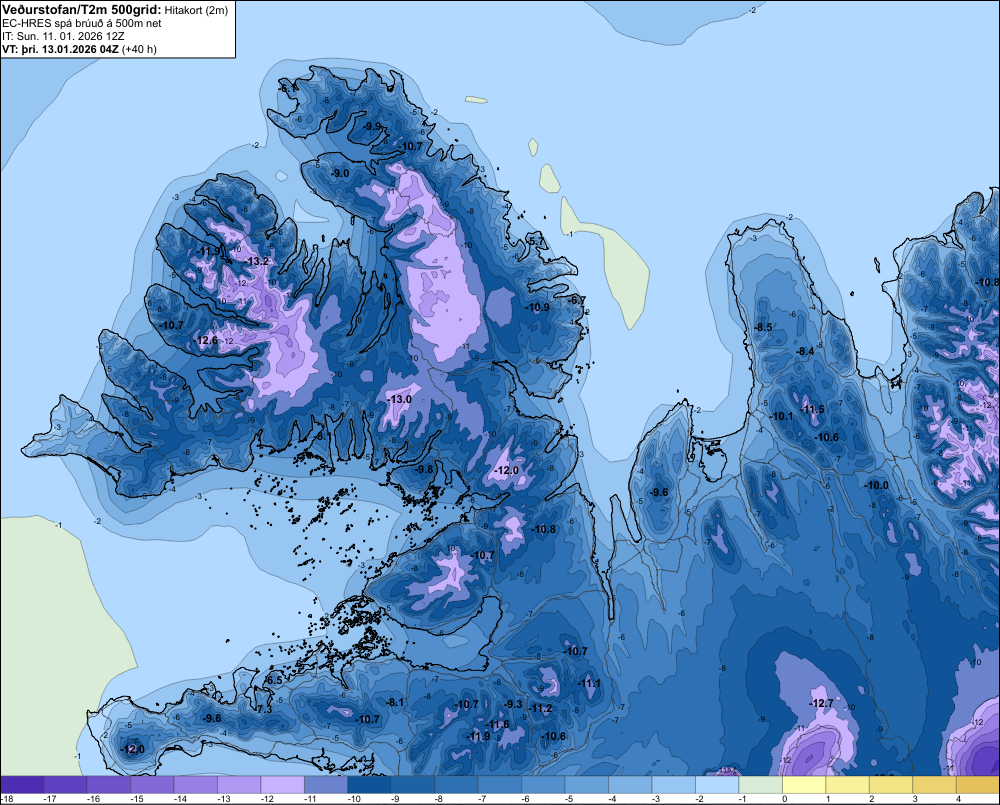The image size is (1000, 805).
Task: Select the legend swatch labeled 2
Action: (x=890, y=785)
